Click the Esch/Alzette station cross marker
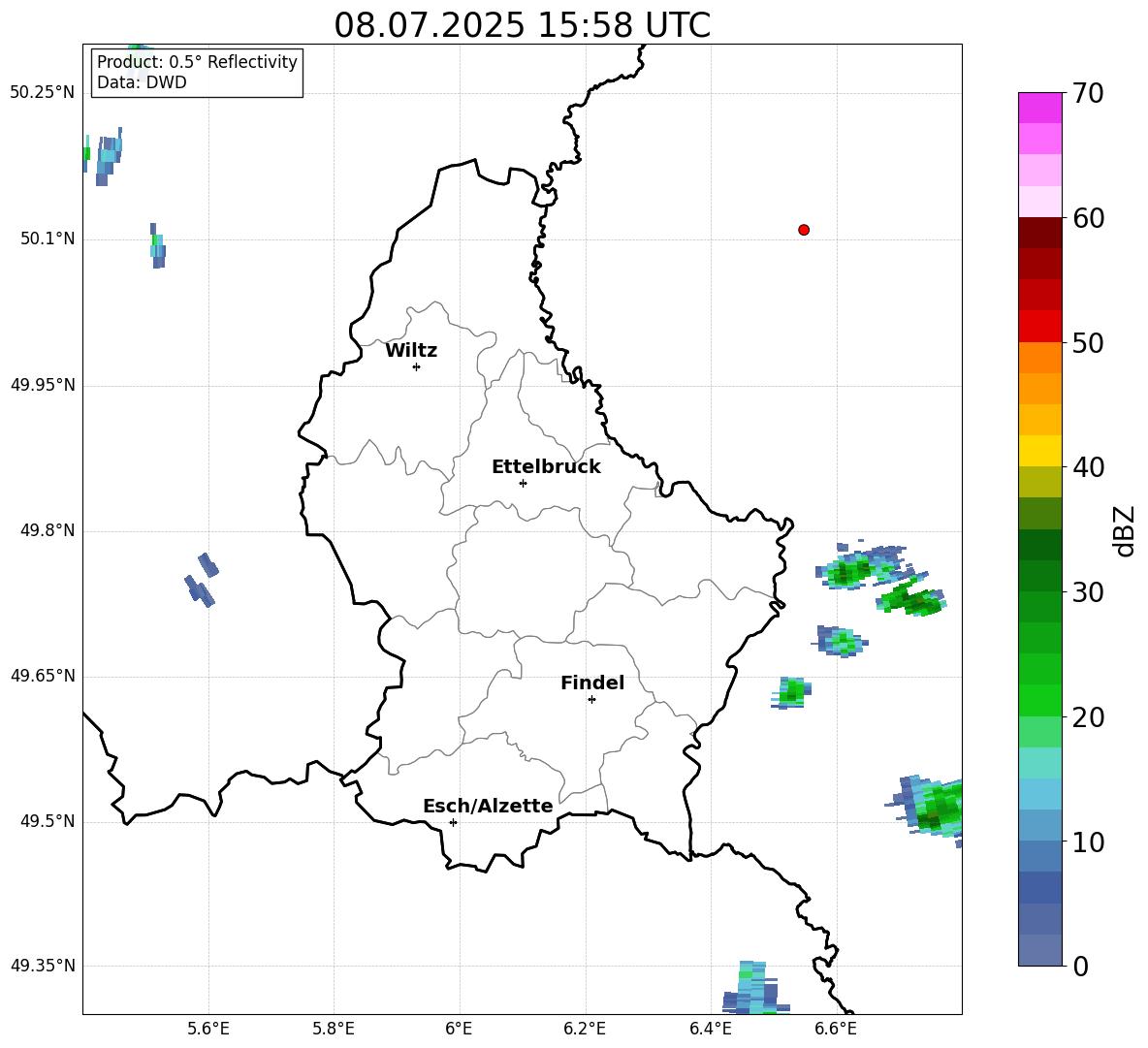The height and width of the screenshot is (1048, 1148). tap(453, 822)
